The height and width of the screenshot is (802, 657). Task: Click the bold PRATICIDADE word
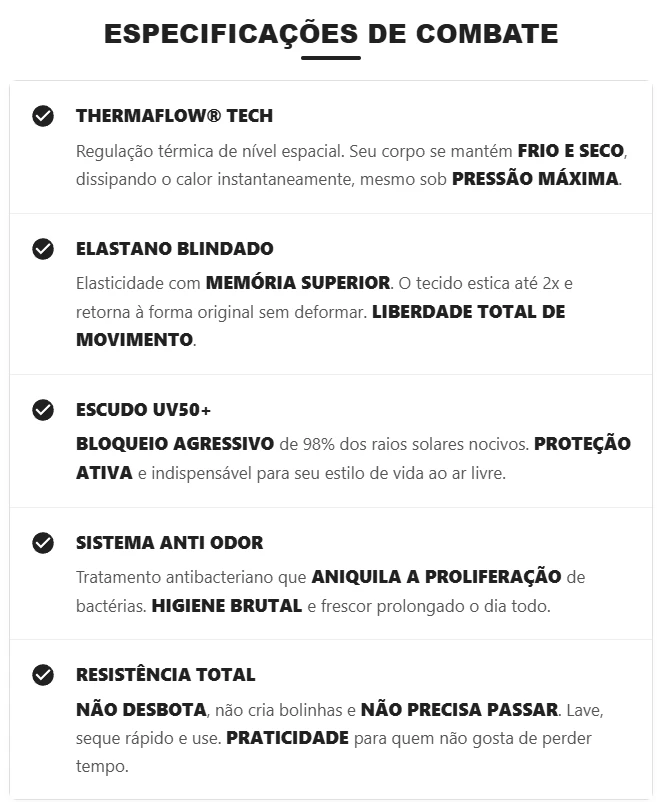[x=288, y=739]
